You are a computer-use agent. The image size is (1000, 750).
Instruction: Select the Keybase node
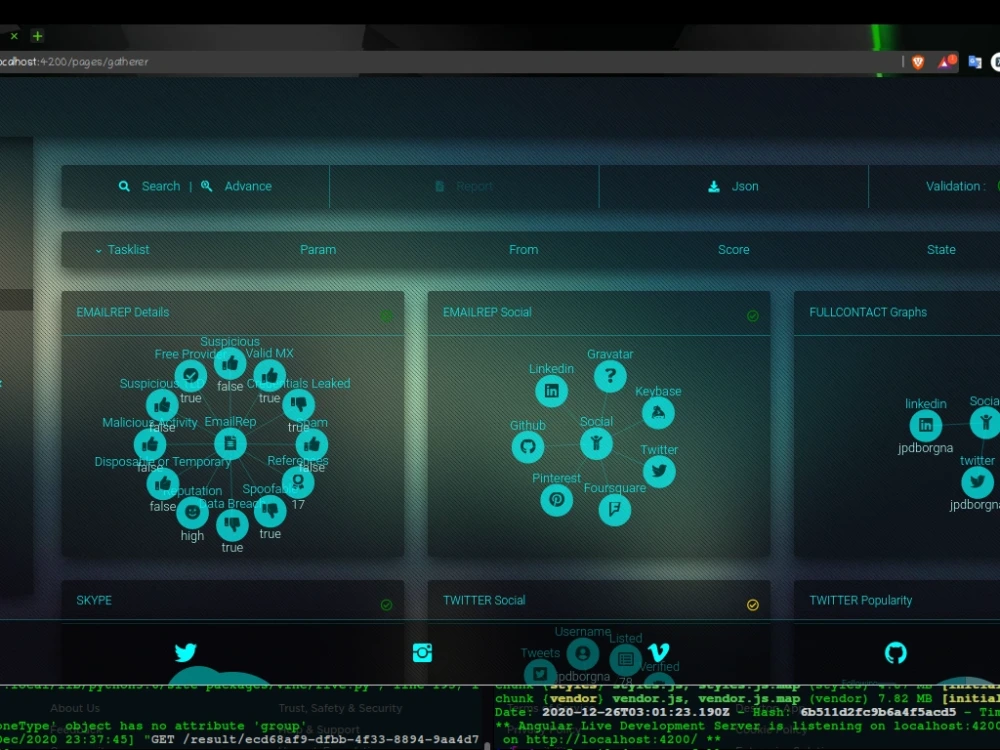658,413
